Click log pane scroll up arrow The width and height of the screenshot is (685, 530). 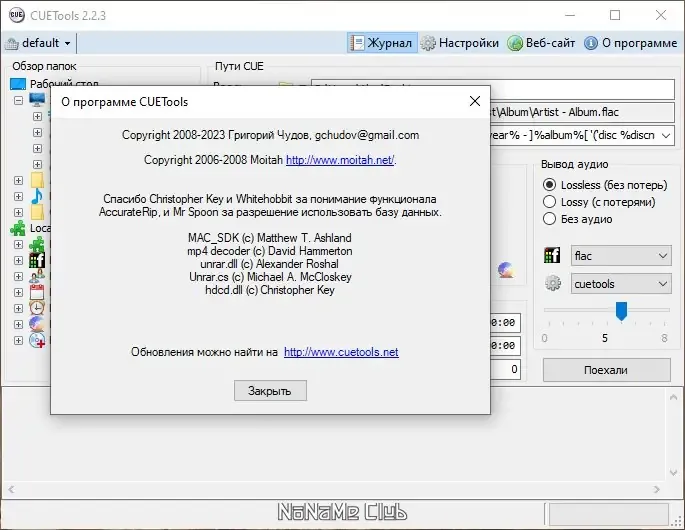[x=673, y=397]
